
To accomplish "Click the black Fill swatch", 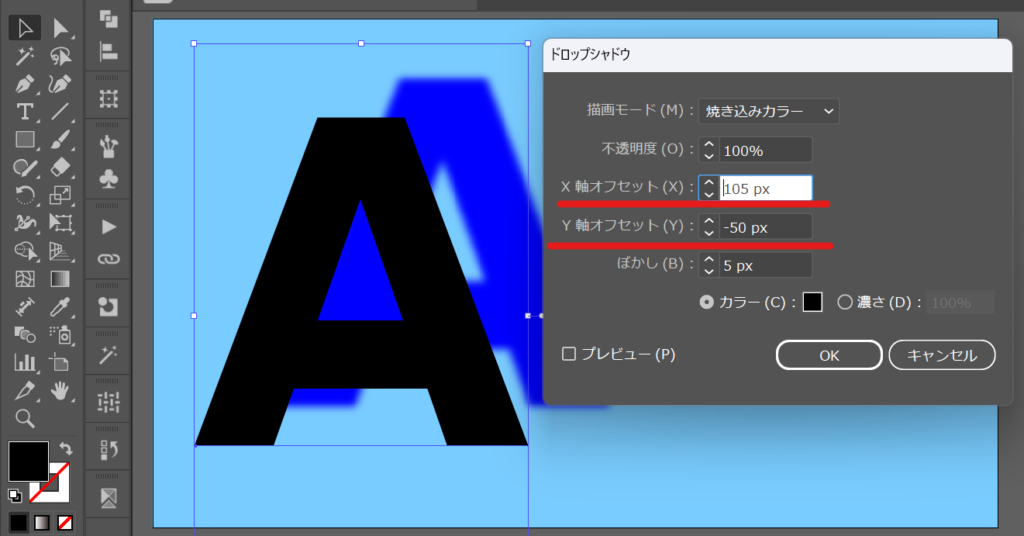I will click(28, 462).
